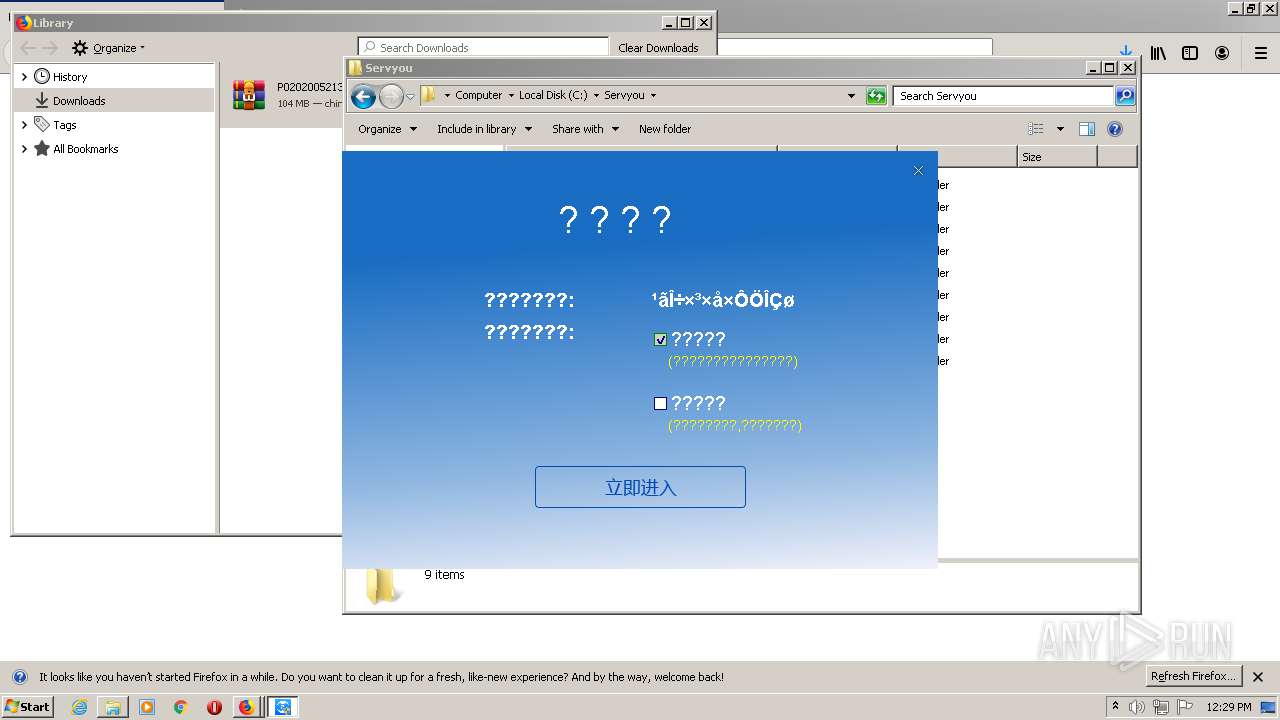The height and width of the screenshot is (720, 1280).
Task: Expand the dropdown arrow after Local Disk (C:)
Action: (596, 96)
